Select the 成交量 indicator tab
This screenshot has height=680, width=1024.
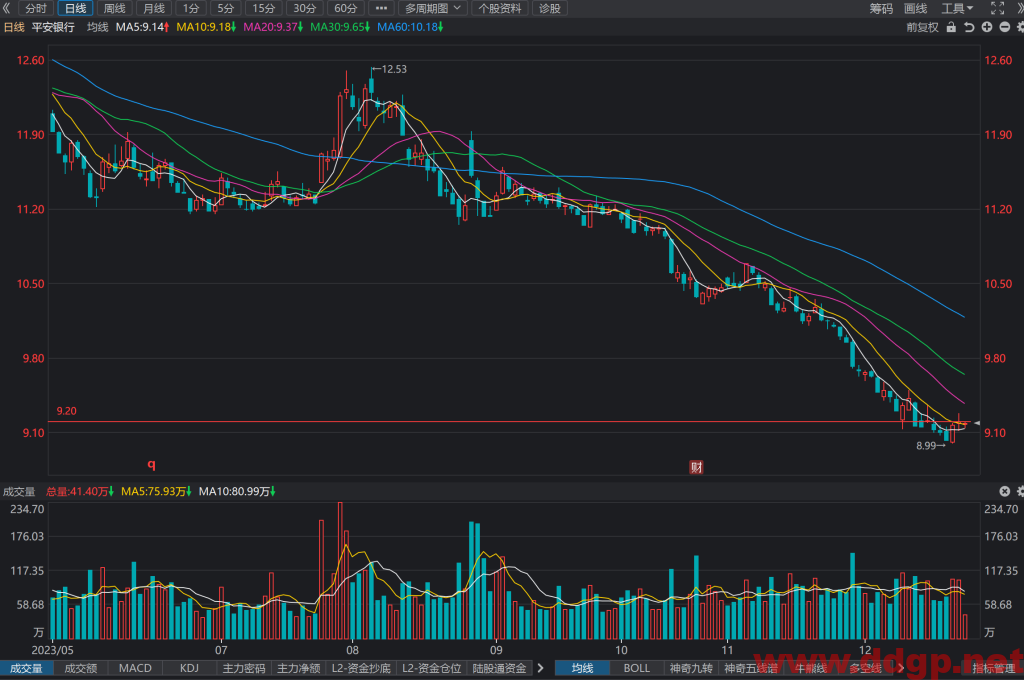[x=26, y=668]
